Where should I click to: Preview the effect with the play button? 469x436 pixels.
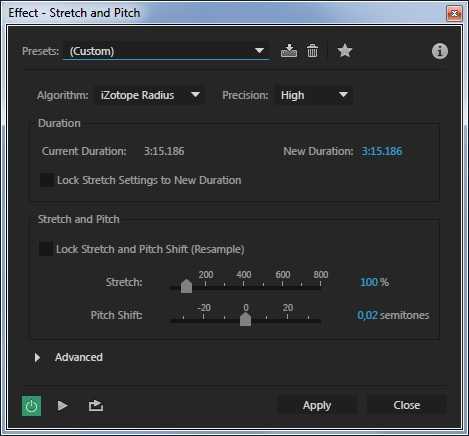pyautogui.click(x=62, y=406)
